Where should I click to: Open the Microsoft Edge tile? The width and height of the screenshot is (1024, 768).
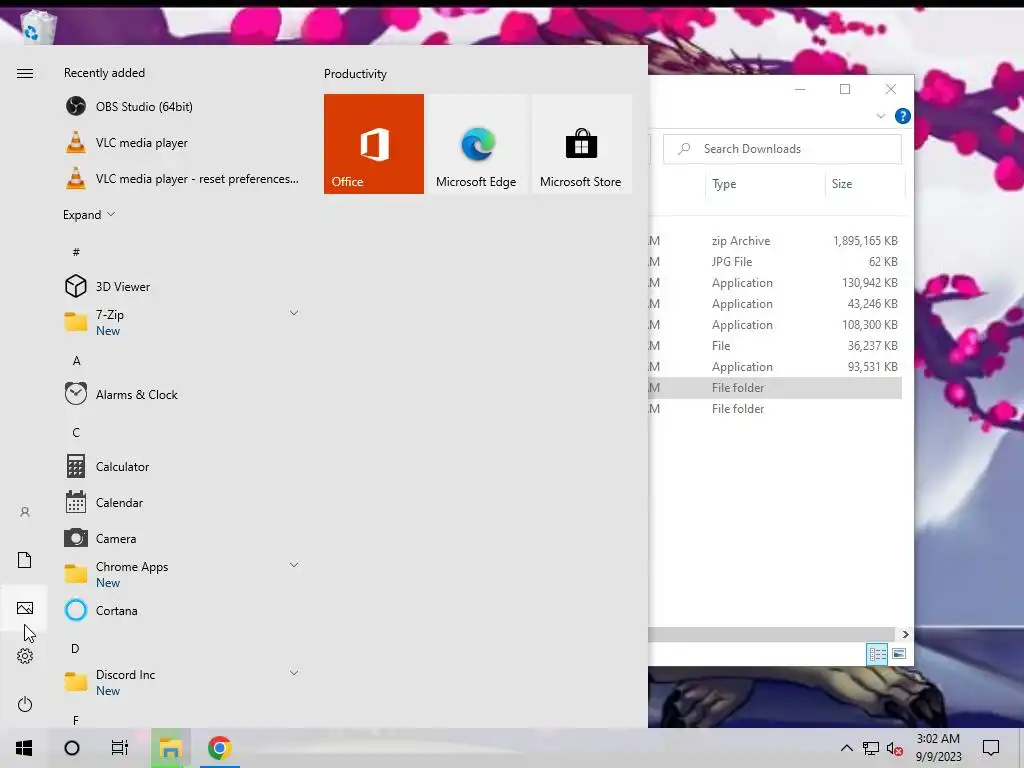[x=476, y=144]
